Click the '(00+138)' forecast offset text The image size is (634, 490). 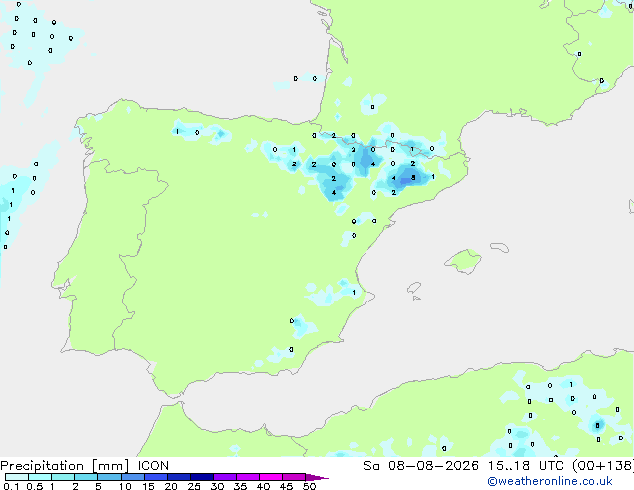[x=602, y=466]
